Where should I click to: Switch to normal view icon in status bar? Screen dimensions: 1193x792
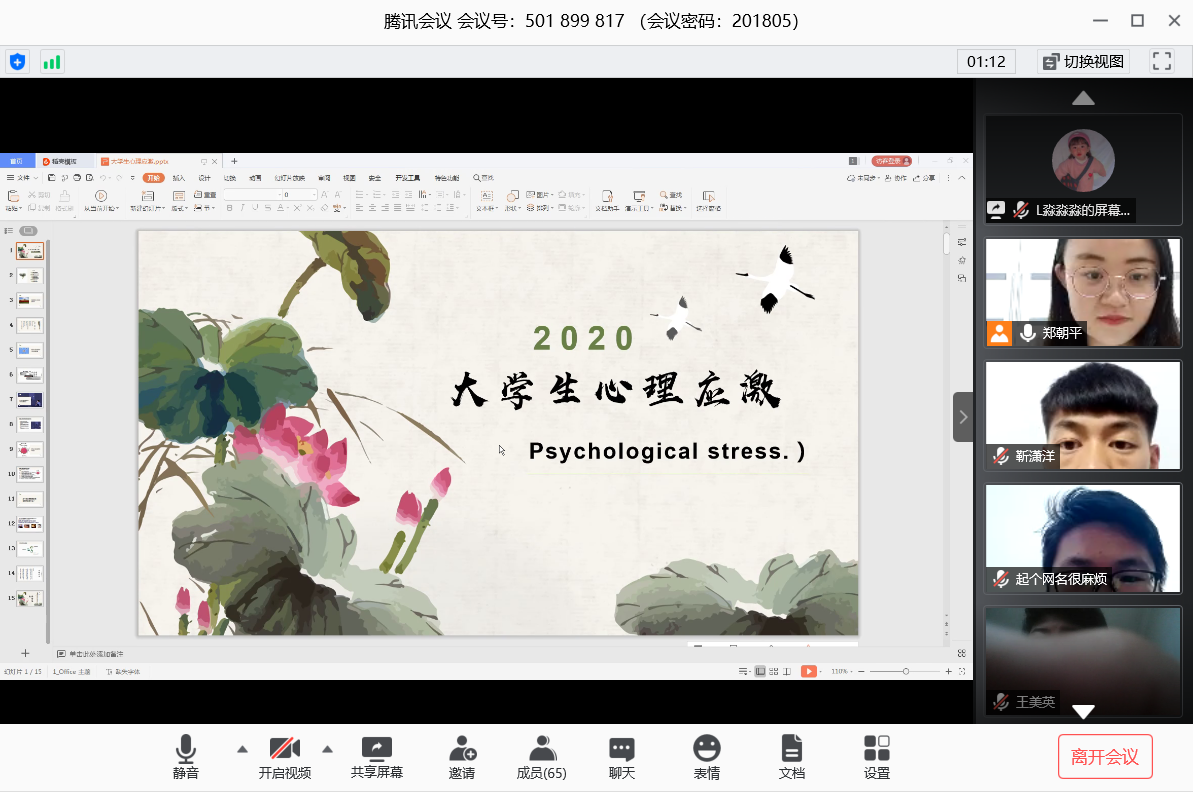pos(760,671)
